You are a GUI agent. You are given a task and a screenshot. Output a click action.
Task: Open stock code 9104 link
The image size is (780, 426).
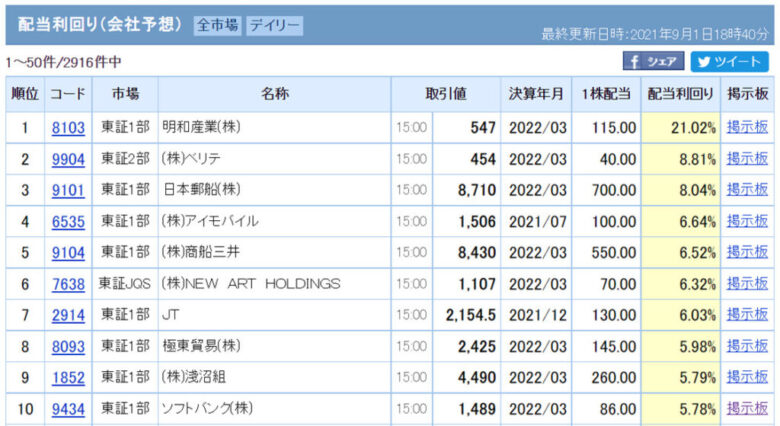(x=68, y=253)
